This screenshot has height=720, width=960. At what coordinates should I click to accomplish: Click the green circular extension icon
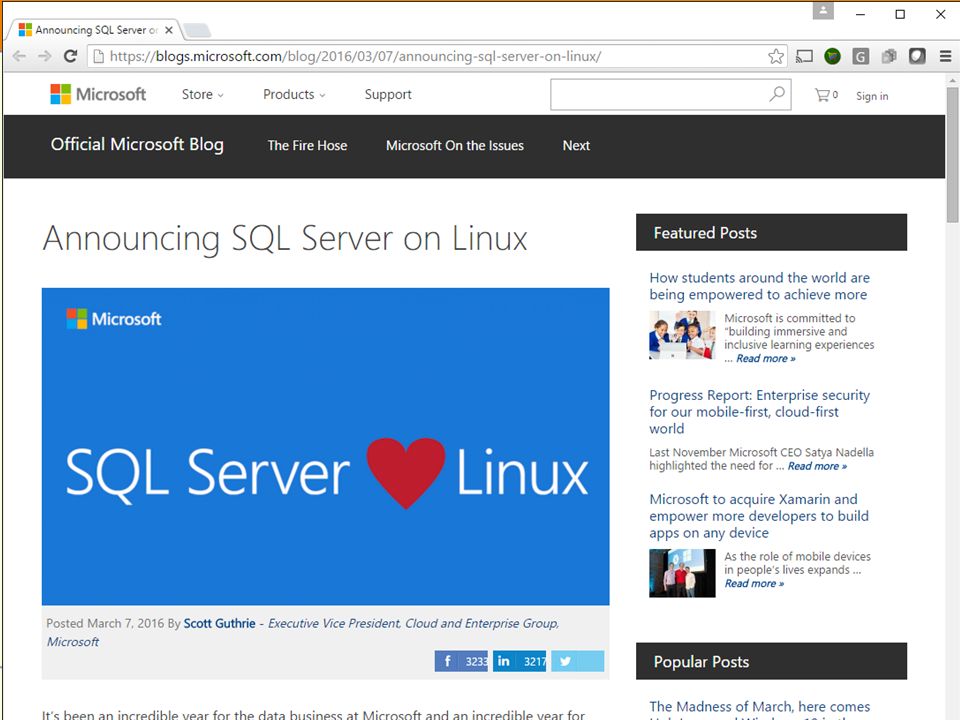coord(832,56)
